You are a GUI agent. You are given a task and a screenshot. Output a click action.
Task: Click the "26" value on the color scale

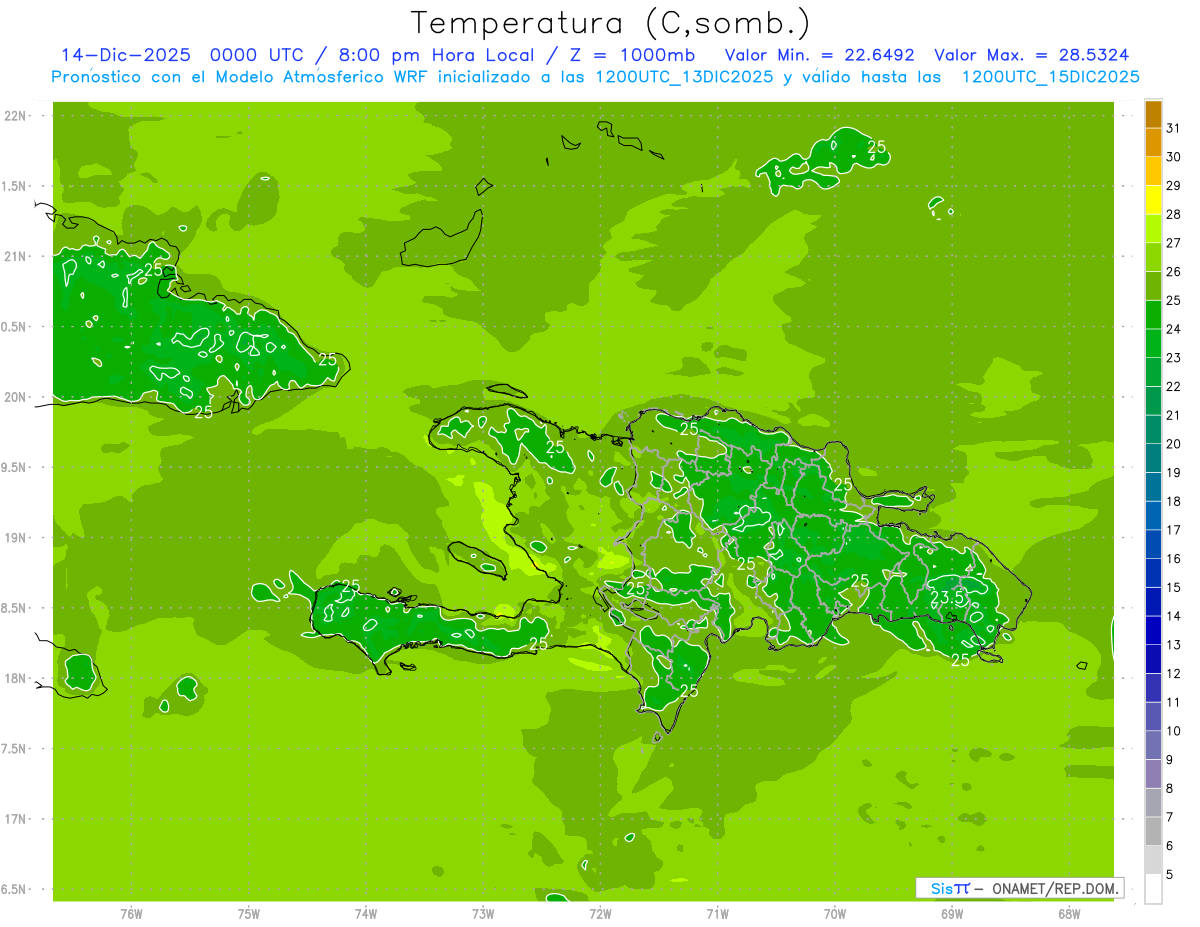1174,271
